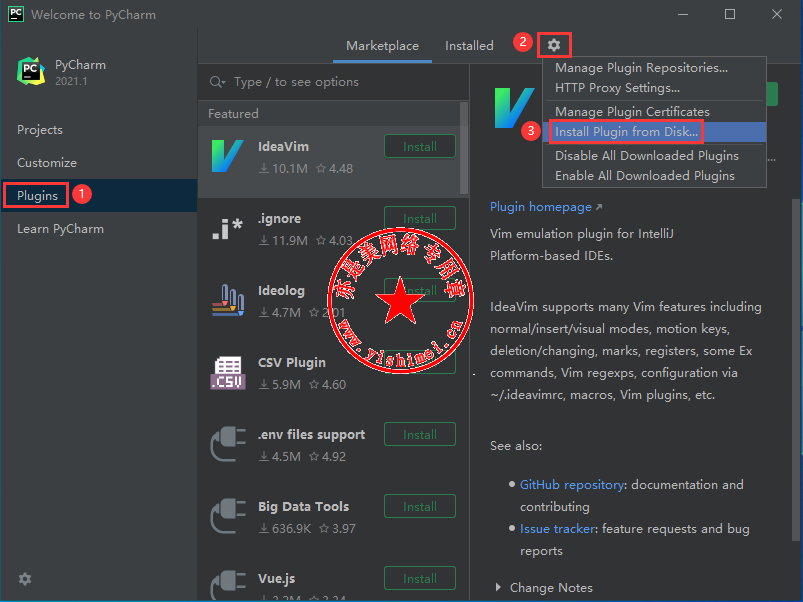Click the search magnifier icon
The image size is (803, 602).
pyautogui.click(x=217, y=82)
